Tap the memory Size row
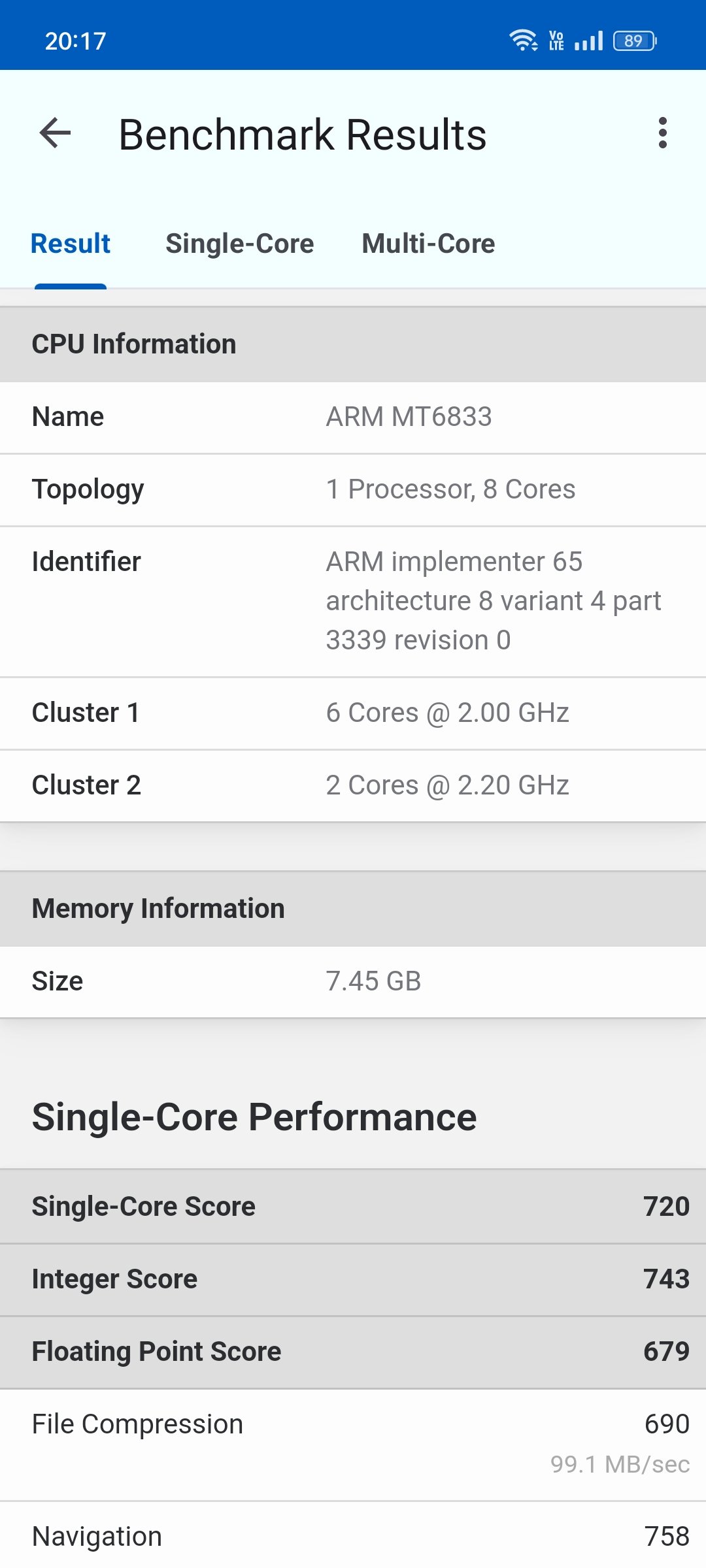Viewport: 706px width, 1568px height. (x=353, y=981)
